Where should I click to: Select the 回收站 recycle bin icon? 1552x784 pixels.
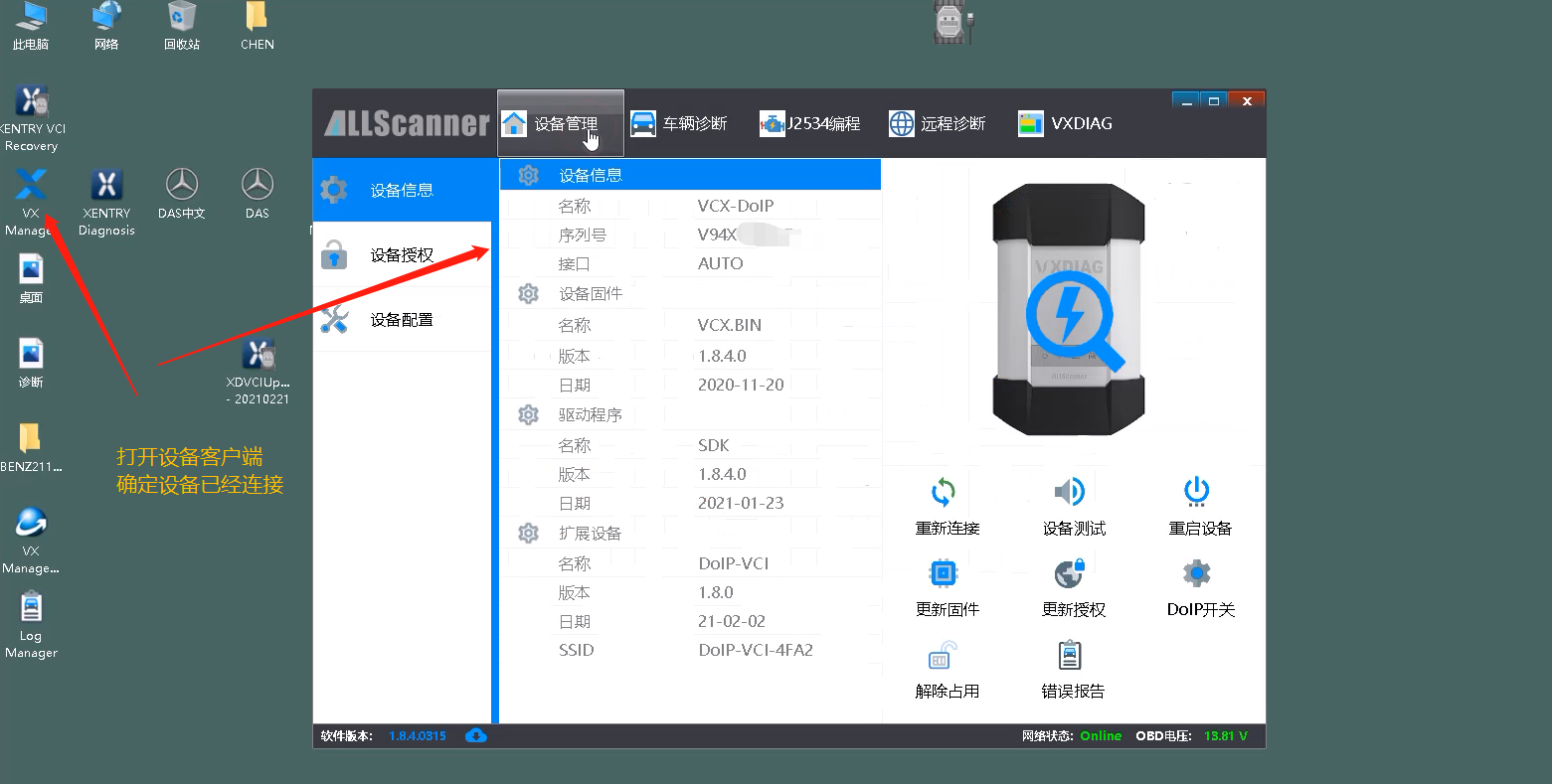point(182,27)
